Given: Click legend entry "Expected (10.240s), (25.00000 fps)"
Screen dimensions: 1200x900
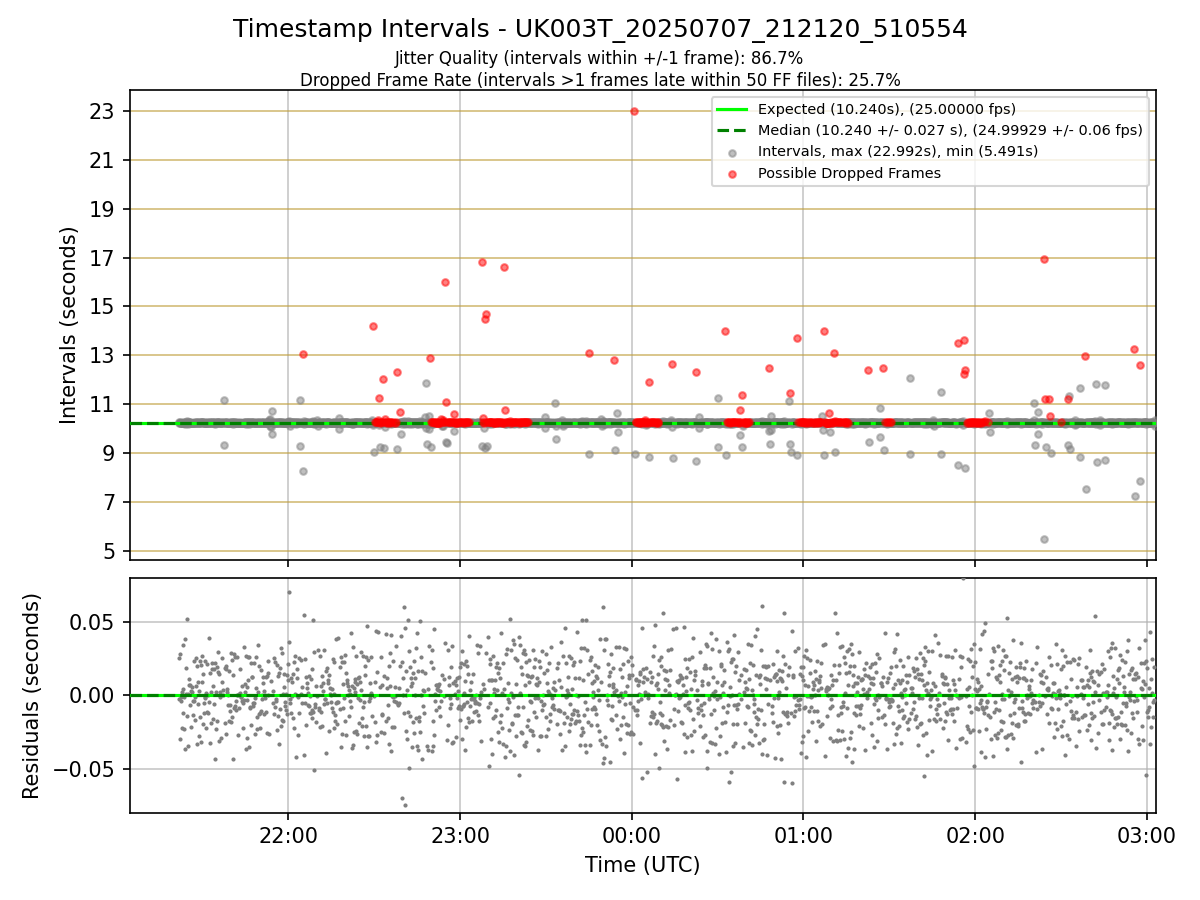Looking at the screenshot, I should [887, 109].
